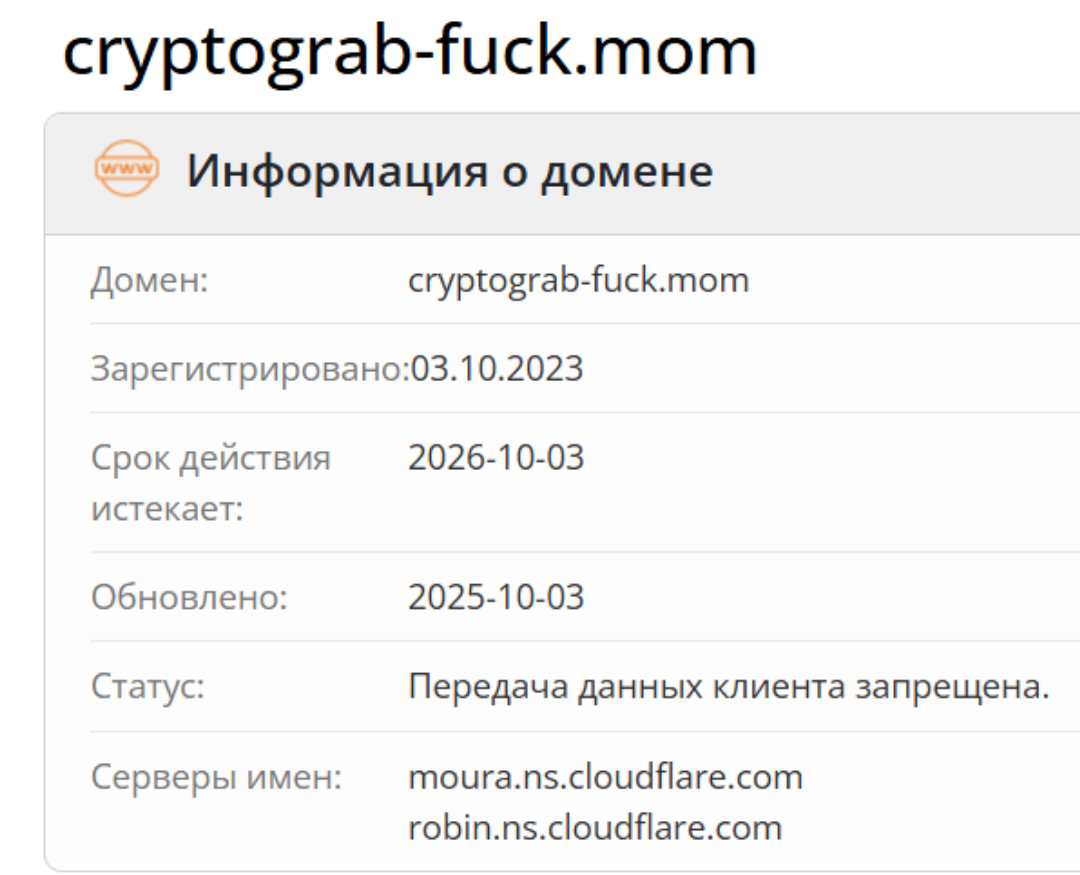
Task: Open the moura.ns.cloudflare.com name server entry
Action: coord(605,777)
